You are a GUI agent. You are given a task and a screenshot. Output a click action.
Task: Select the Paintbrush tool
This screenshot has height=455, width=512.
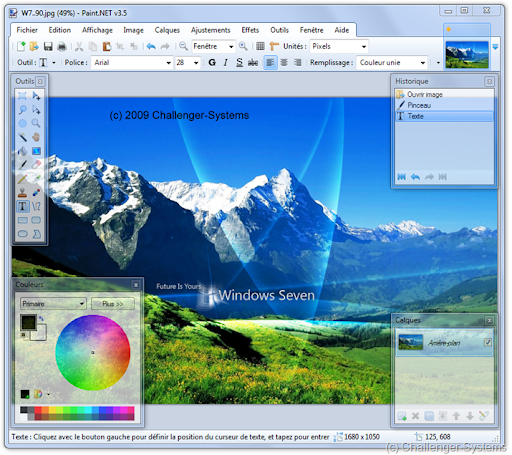[22, 165]
